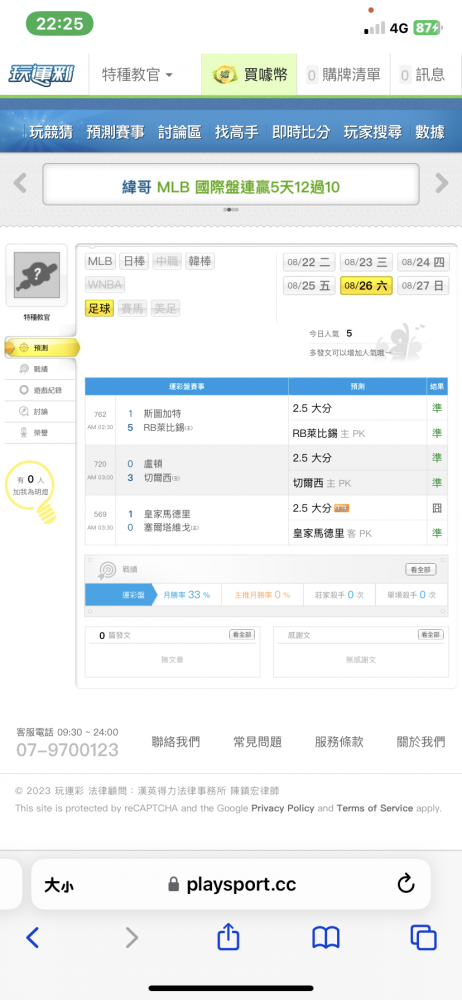
Task: Select the blue 運彩盤 tab
Action: [x=121, y=594]
